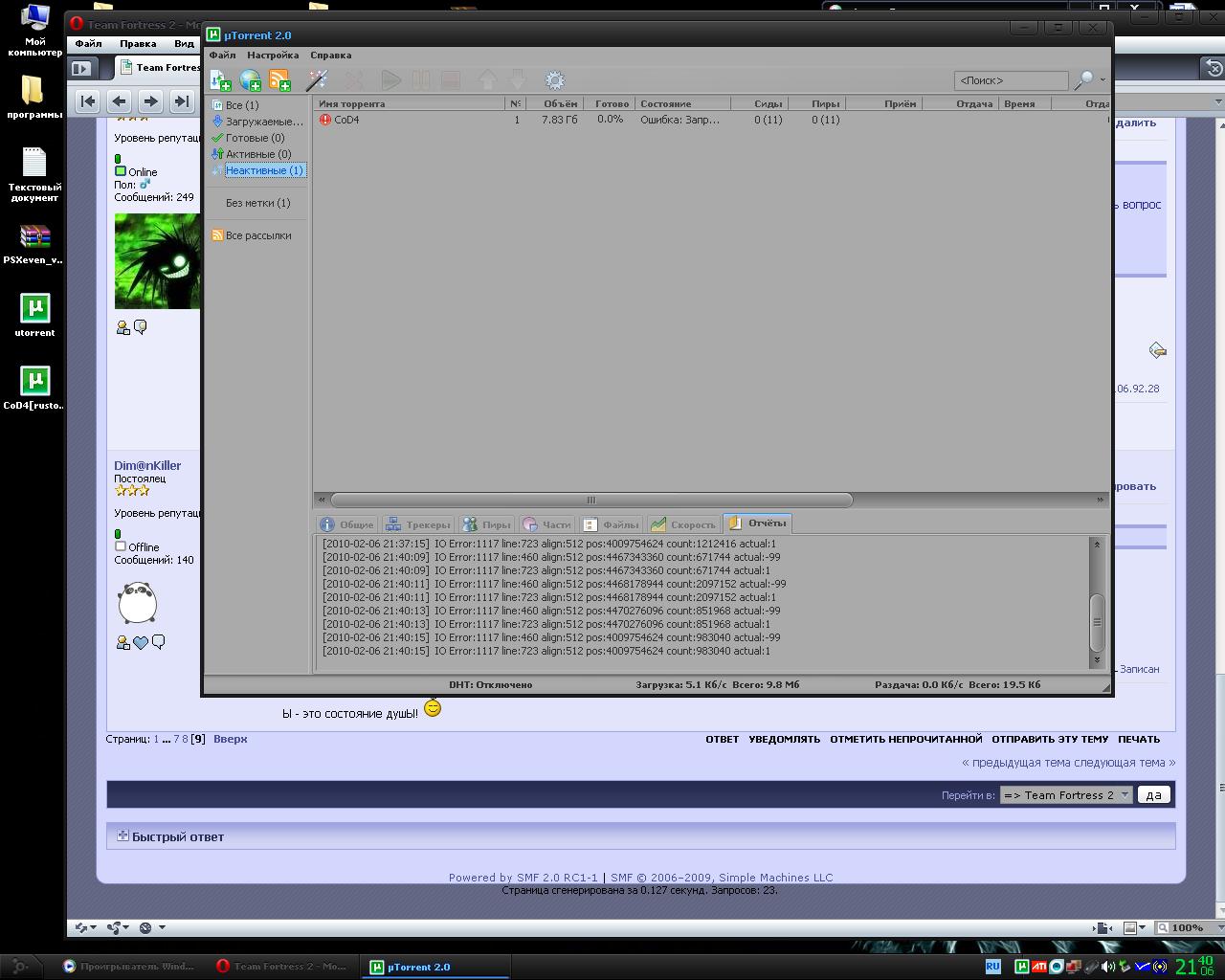Image resolution: width=1225 pixels, height=980 pixels.
Task: Click the Stop torrent toolbar icon
Action: pos(450,80)
